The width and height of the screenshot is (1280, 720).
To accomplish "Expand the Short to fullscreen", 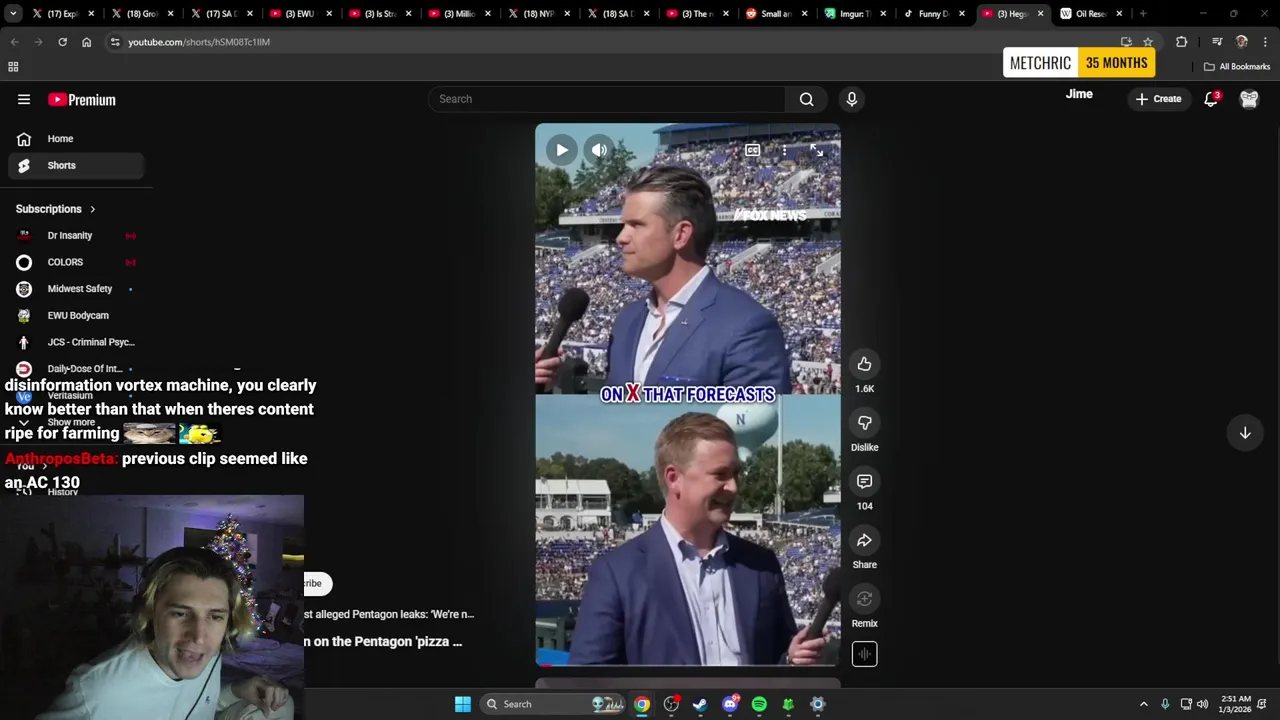I will click(816, 150).
